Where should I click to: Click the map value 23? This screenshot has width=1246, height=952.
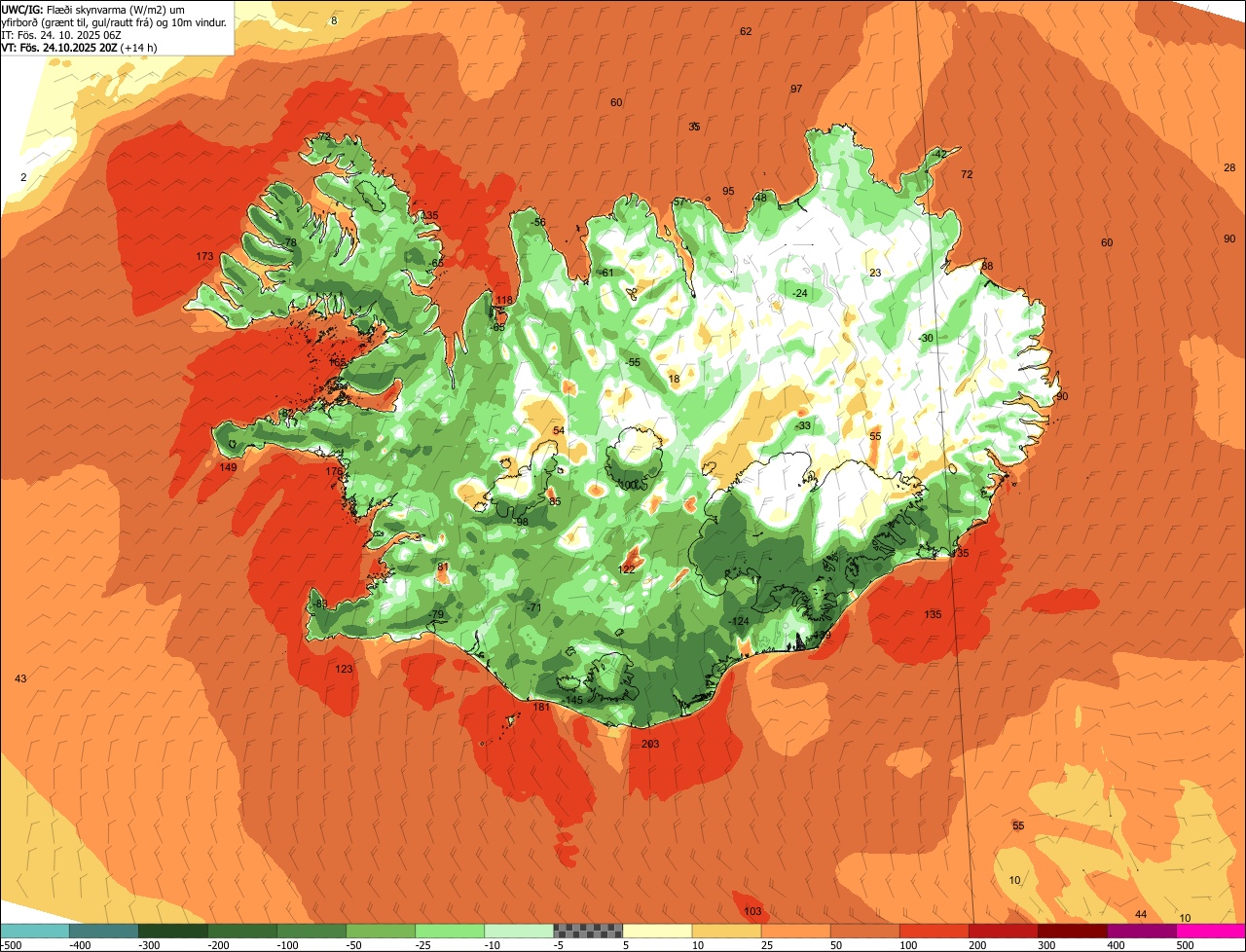[x=875, y=274]
